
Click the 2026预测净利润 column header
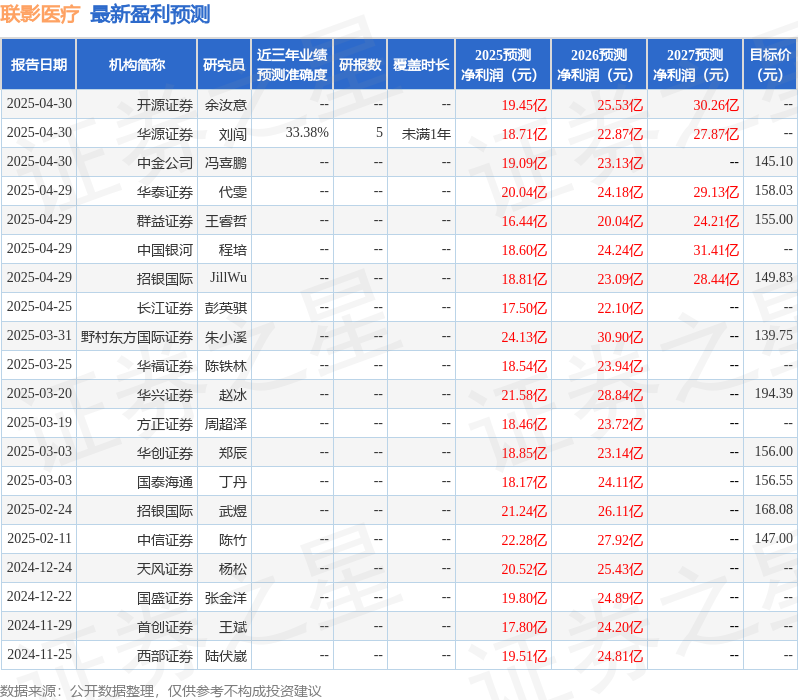pyautogui.click(x=599, y=65)
